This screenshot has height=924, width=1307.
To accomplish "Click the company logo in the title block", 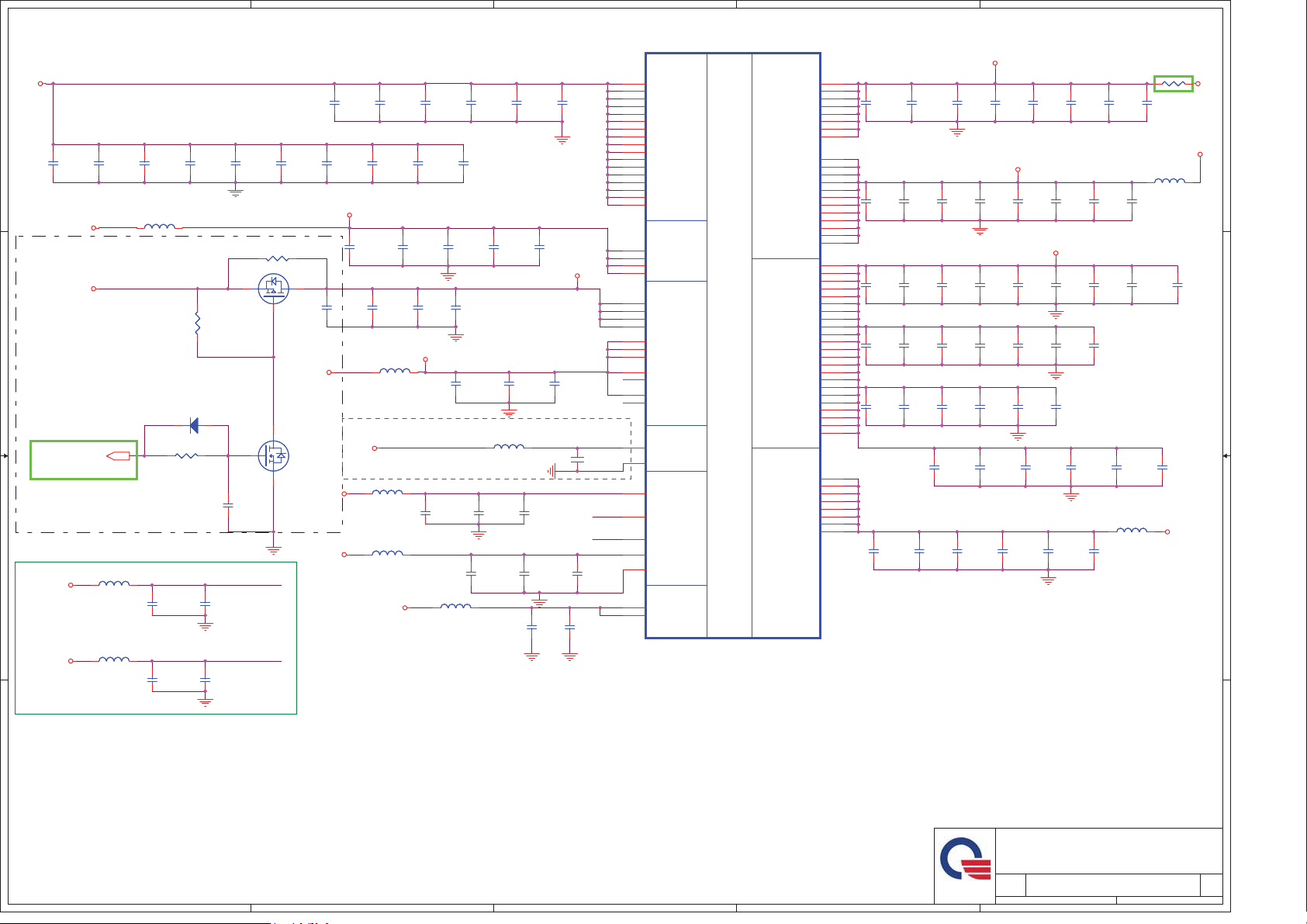I will tap(965, 858).
